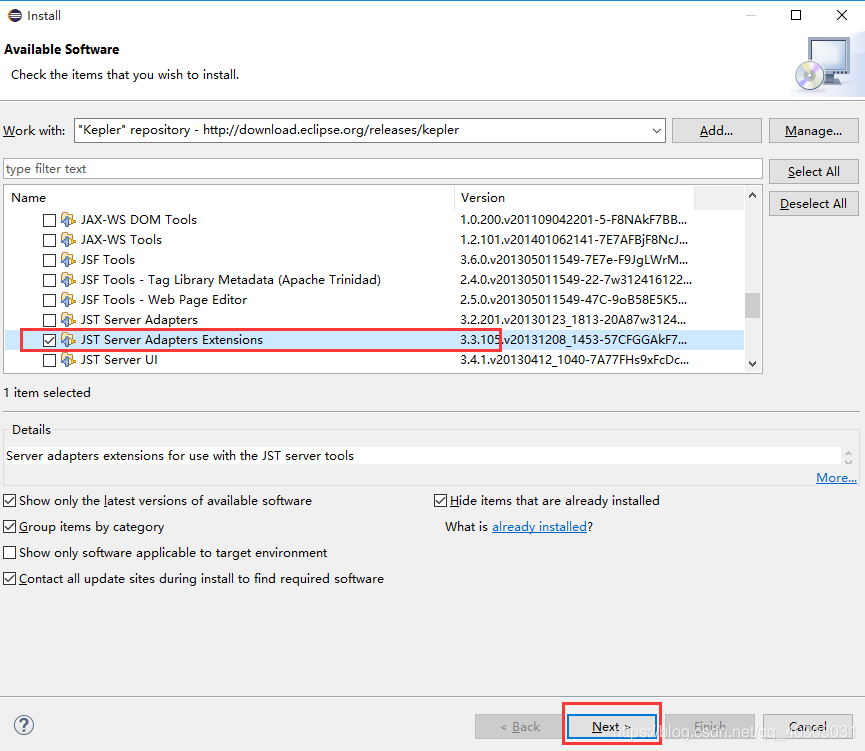Image resolution: width=865 pixels, height=751 pixels.
Task: Maximize the Install dialog window
Action: [796, 15]
